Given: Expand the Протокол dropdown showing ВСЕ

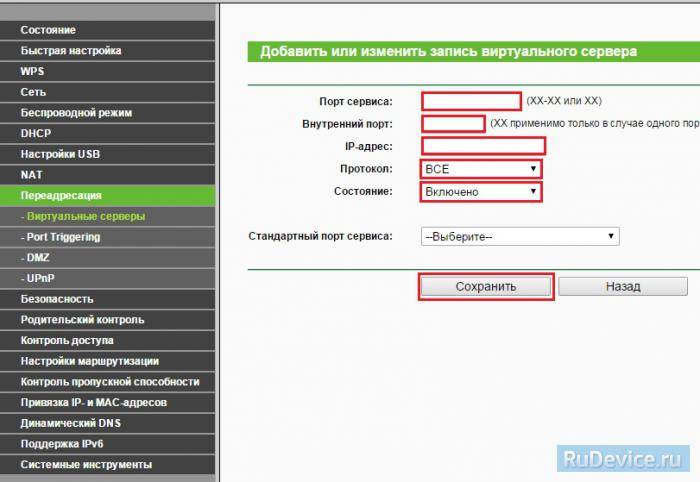Looking at the screenshot, I should (x=481, y=169).
